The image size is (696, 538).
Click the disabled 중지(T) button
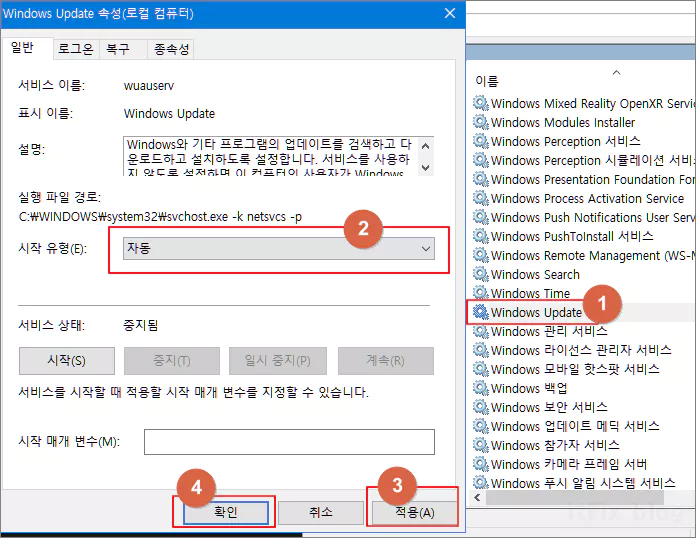point(172,360)
